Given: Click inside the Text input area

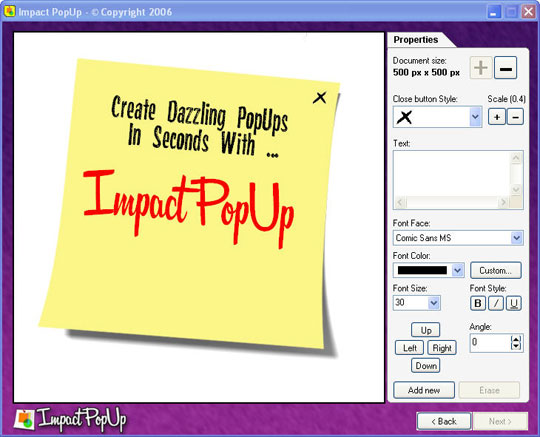Looking at the screenshot, I should click(451, 174).
